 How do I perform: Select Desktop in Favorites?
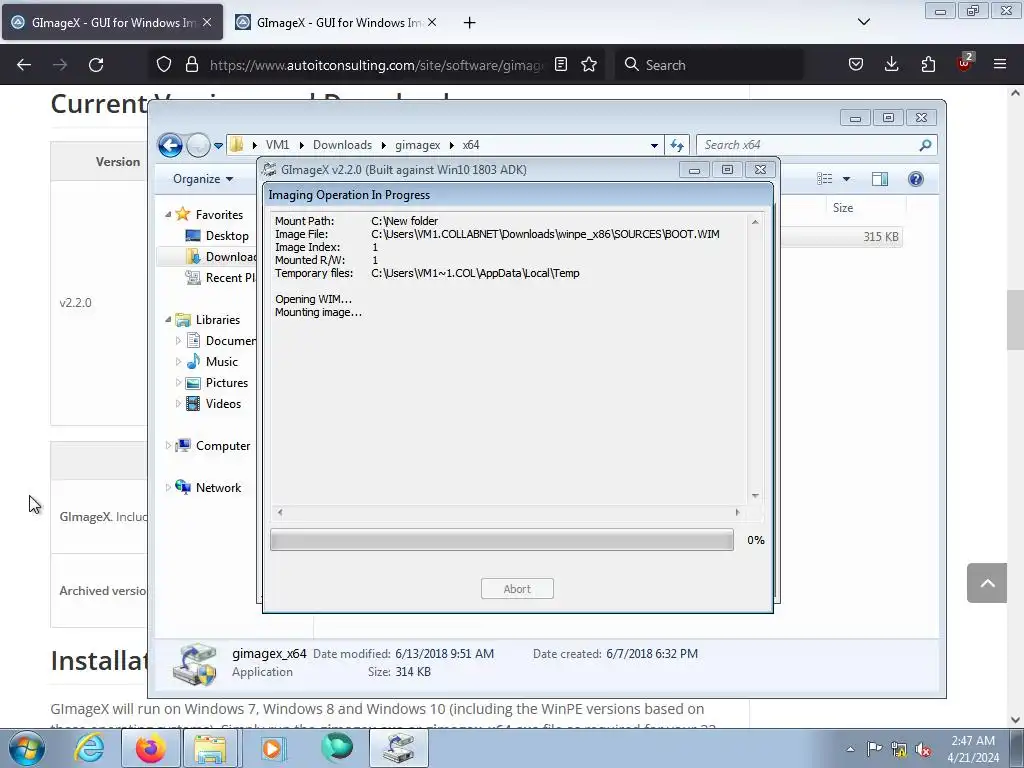click(x=217, y=236)
